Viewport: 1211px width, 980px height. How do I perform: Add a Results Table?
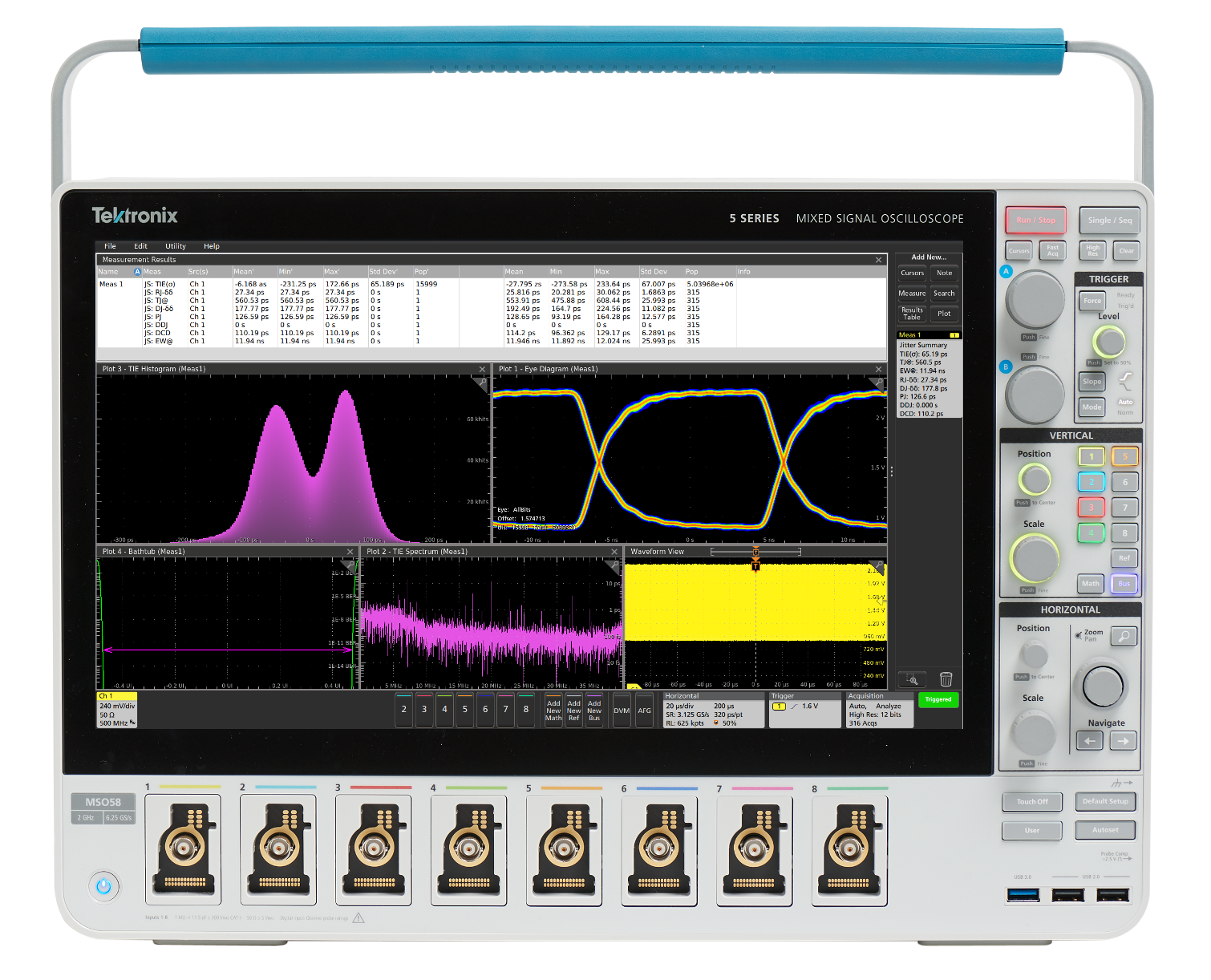click(x=912, y=314)
